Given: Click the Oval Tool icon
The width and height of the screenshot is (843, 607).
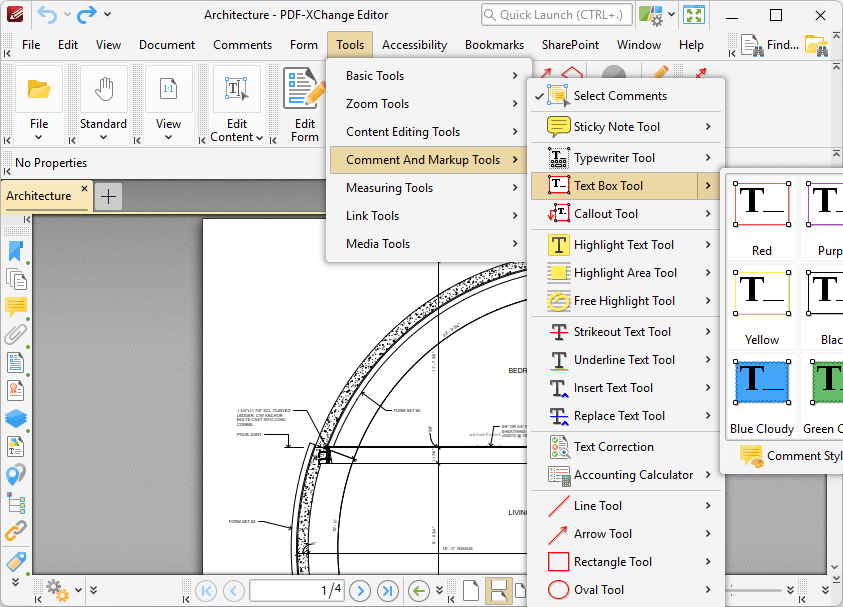Looking at the screenshot, I should click(559, 590).
